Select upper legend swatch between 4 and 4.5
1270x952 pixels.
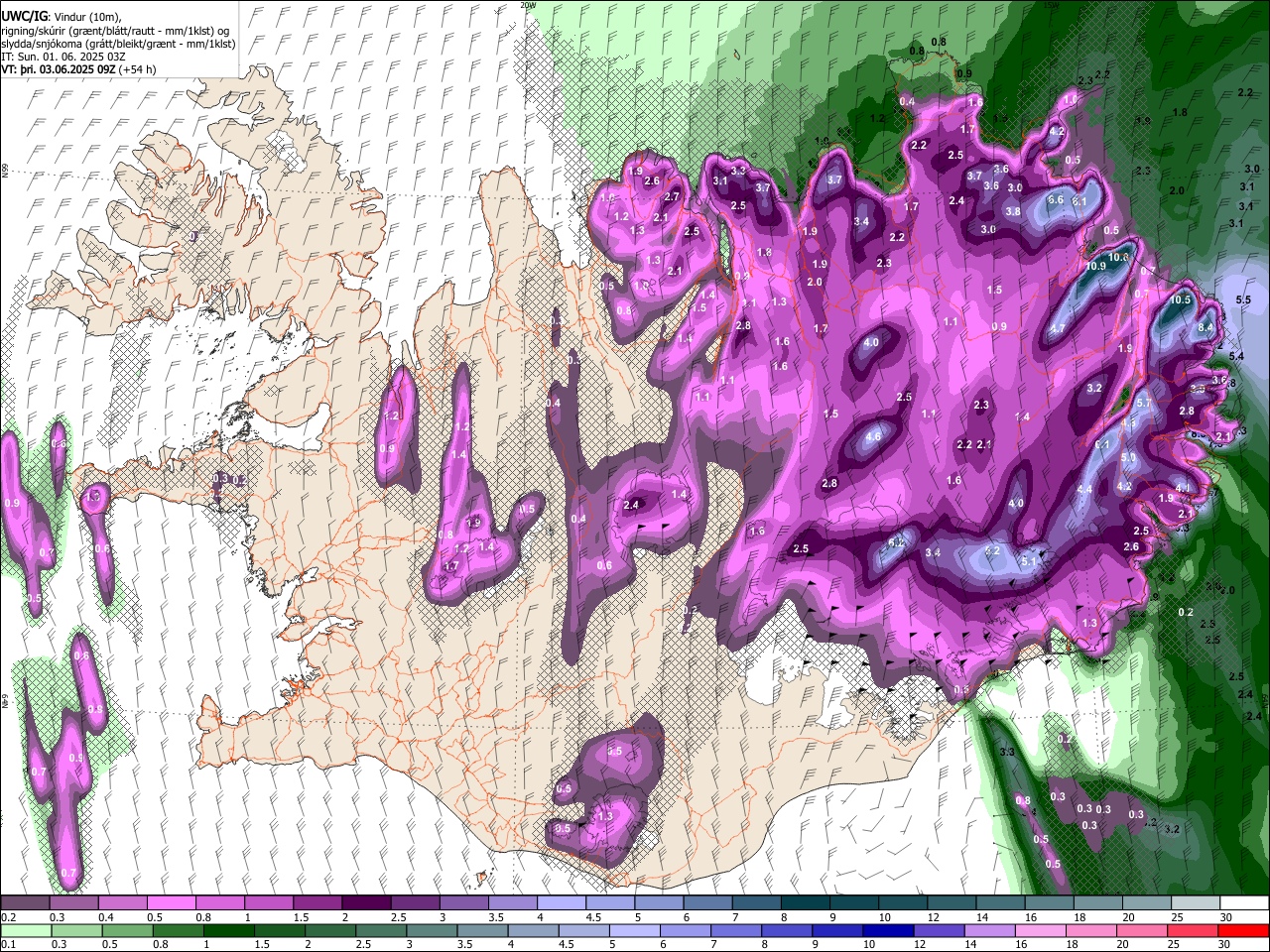(x=562, y=903)
